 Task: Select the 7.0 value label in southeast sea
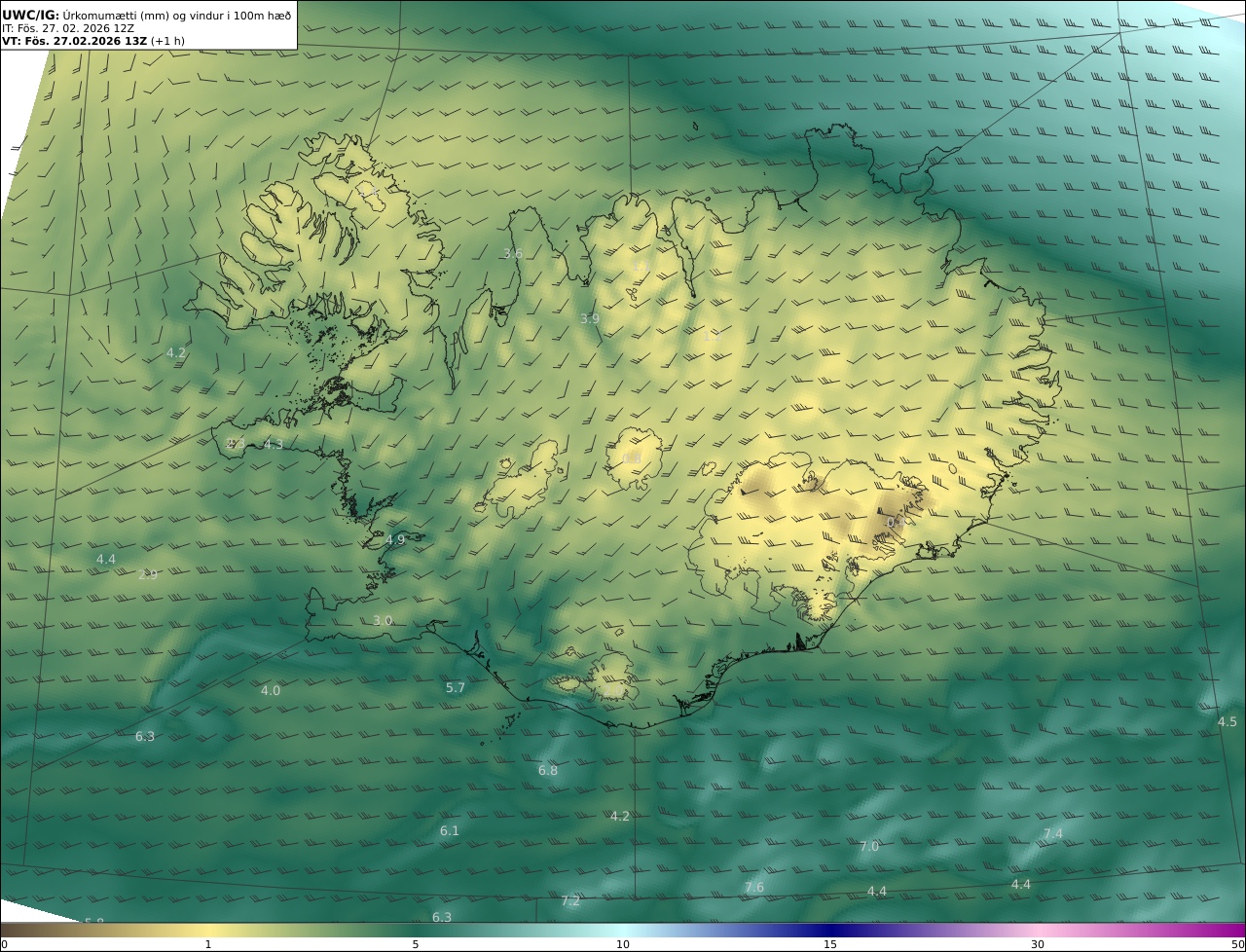tap(869, 846)
